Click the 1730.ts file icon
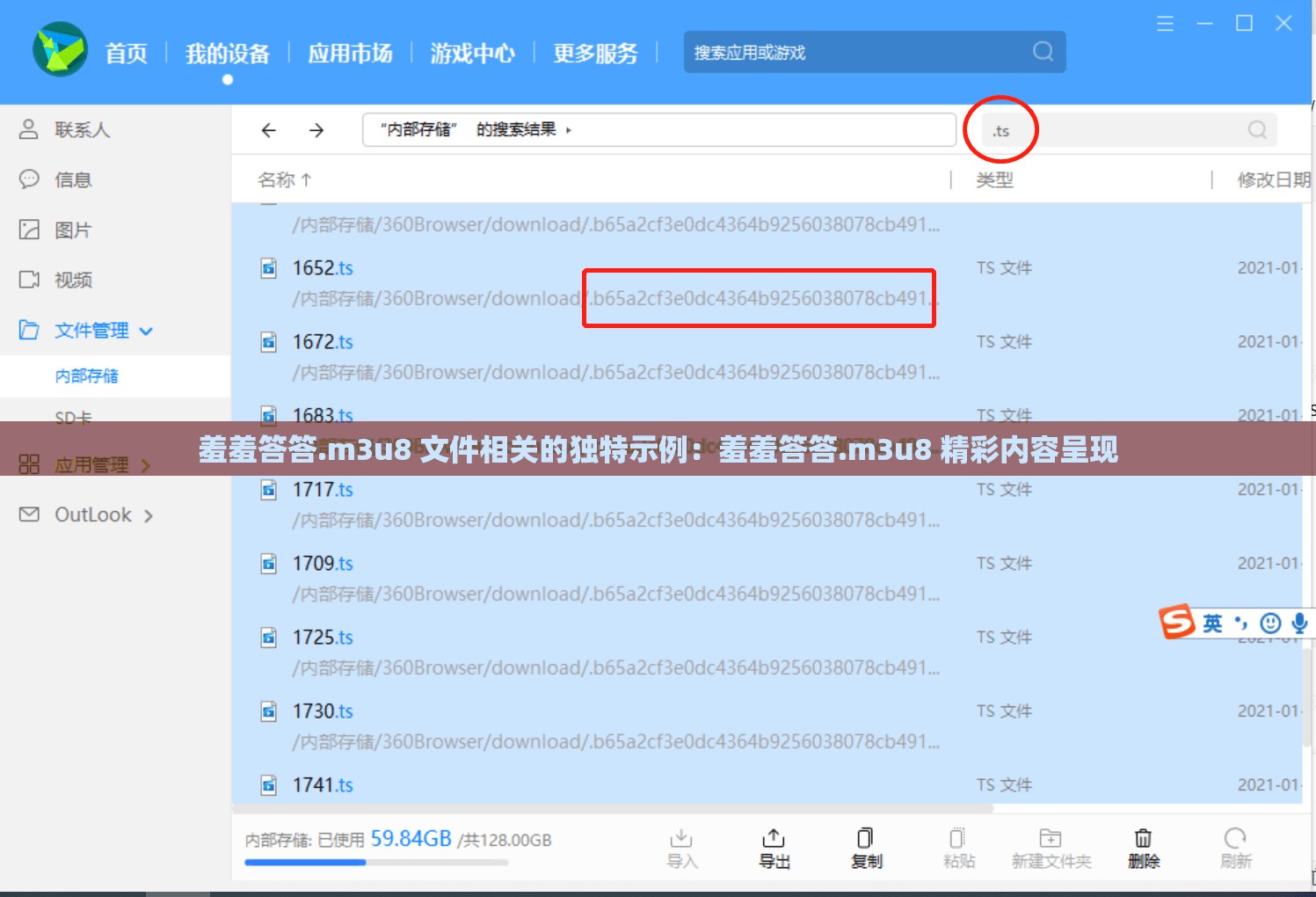Image resolution: width=1316 pixels, height=897 pixels. pyautogui.click(x=269, y=711)
